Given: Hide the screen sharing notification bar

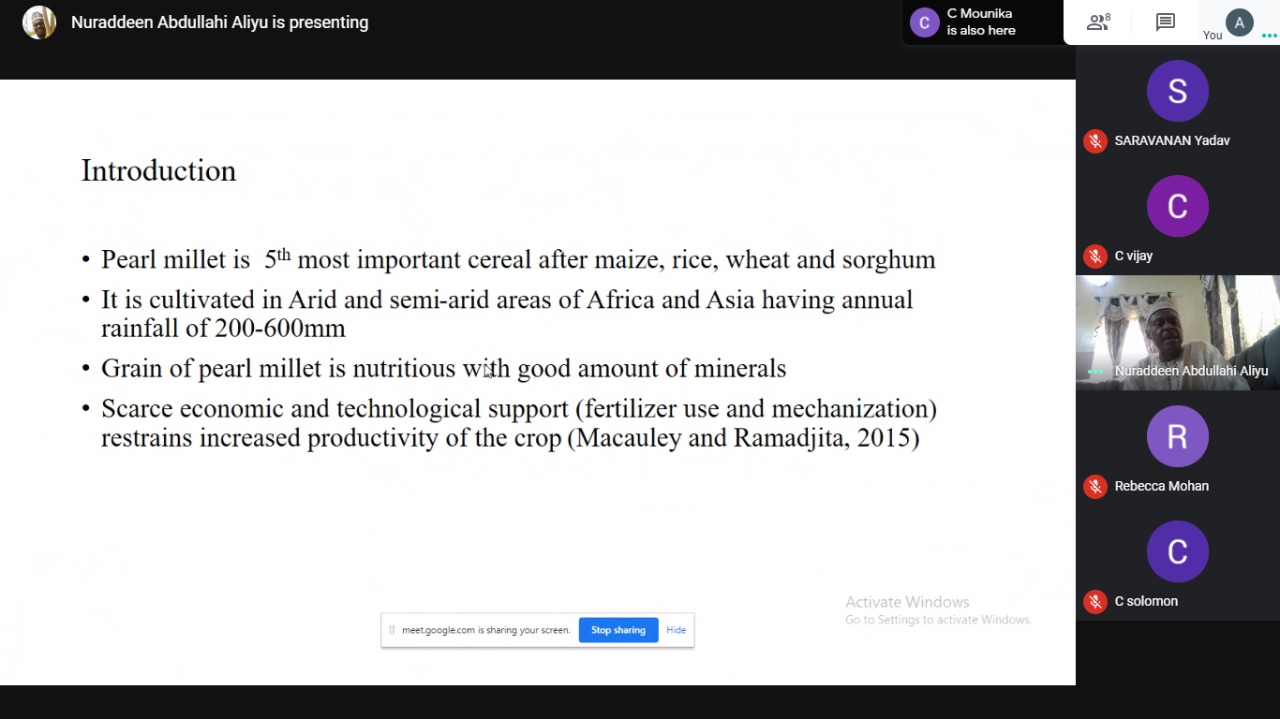Looking at the screenshot, I should (676, 630).
